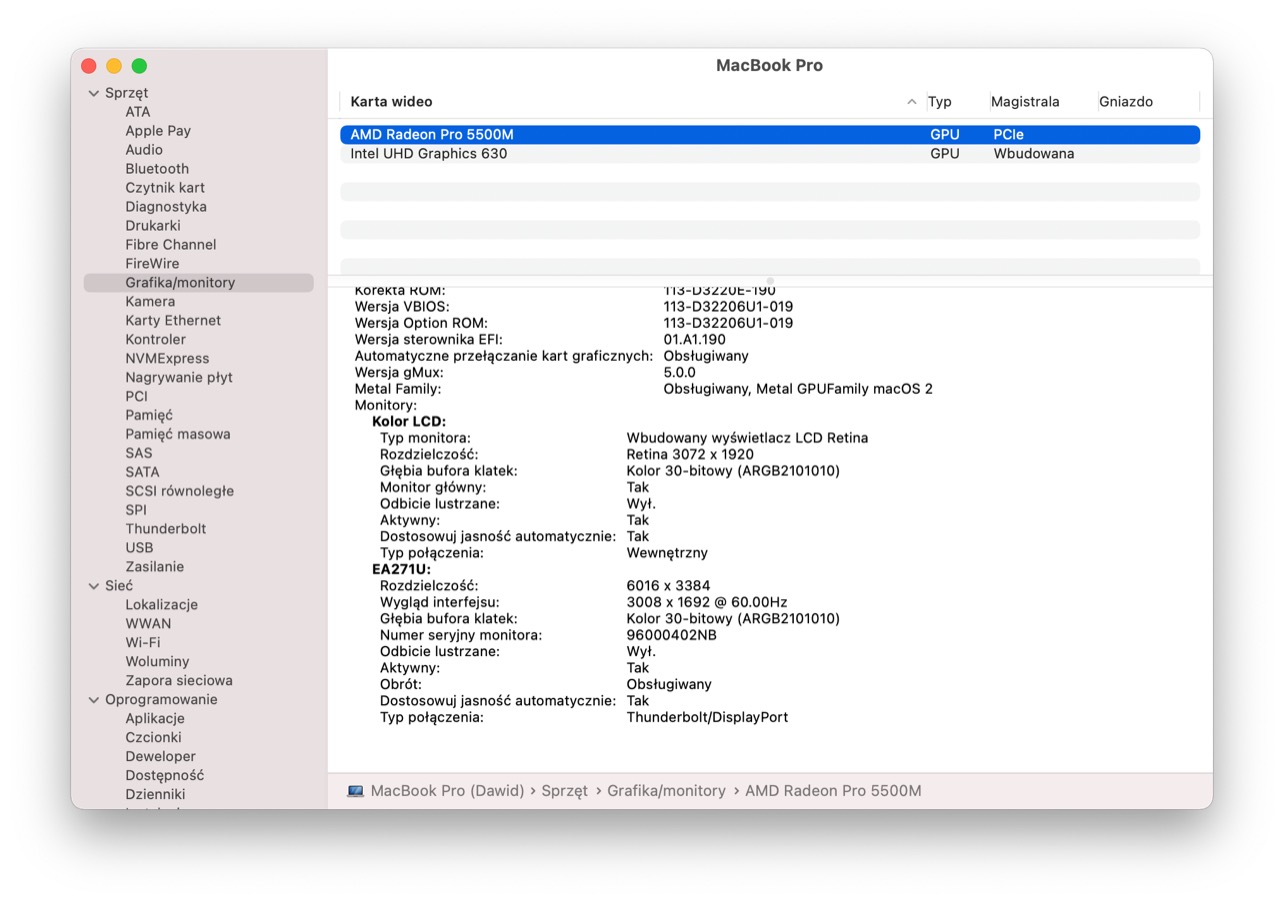Screen dimensions: 1284x904
Task: Open Aplikacje under Oprogramowanie
Action: pyautogui.click(x=154, y=719)
